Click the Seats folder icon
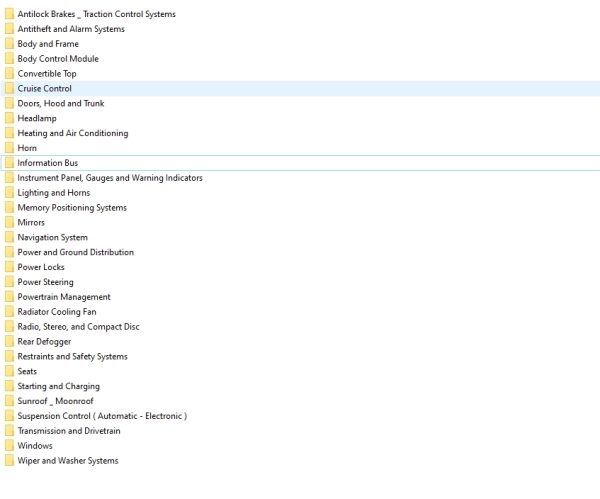Image resolution: width=600 pixels, height=499 pixels. click(x=10, y=372)
